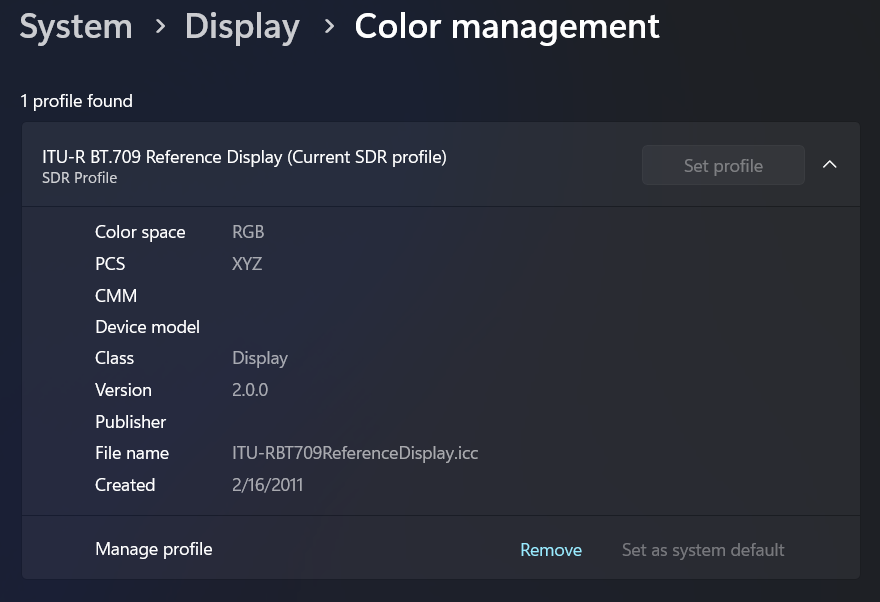Remove the current SDR profile
This screenshot has height=602, width=880.
(551, 549)
